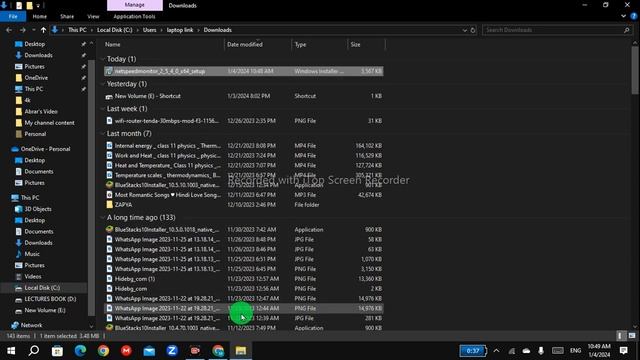Open the File ribbon tab

coord(13,16)
